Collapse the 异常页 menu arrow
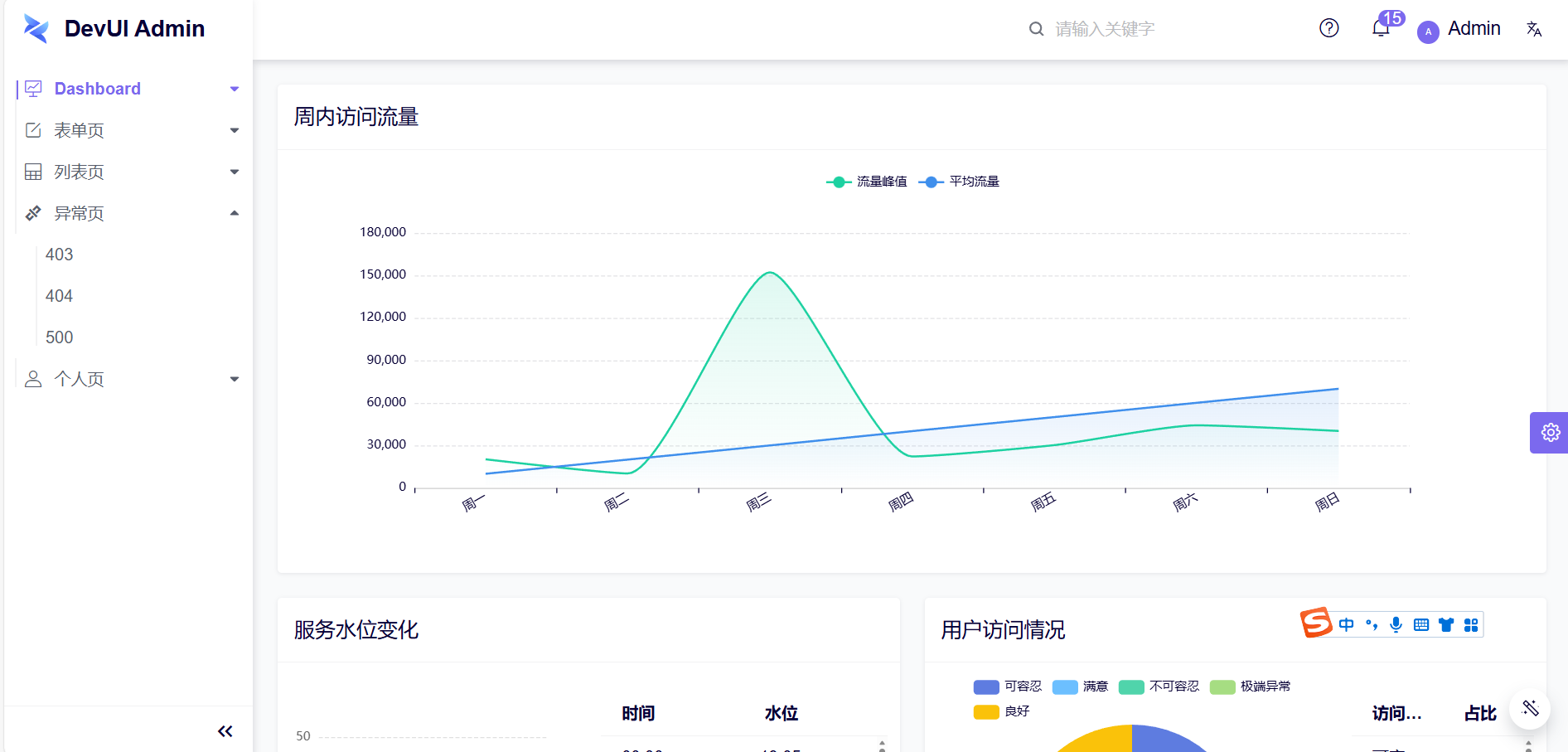The image size is (1568, 752). (235, 213)
